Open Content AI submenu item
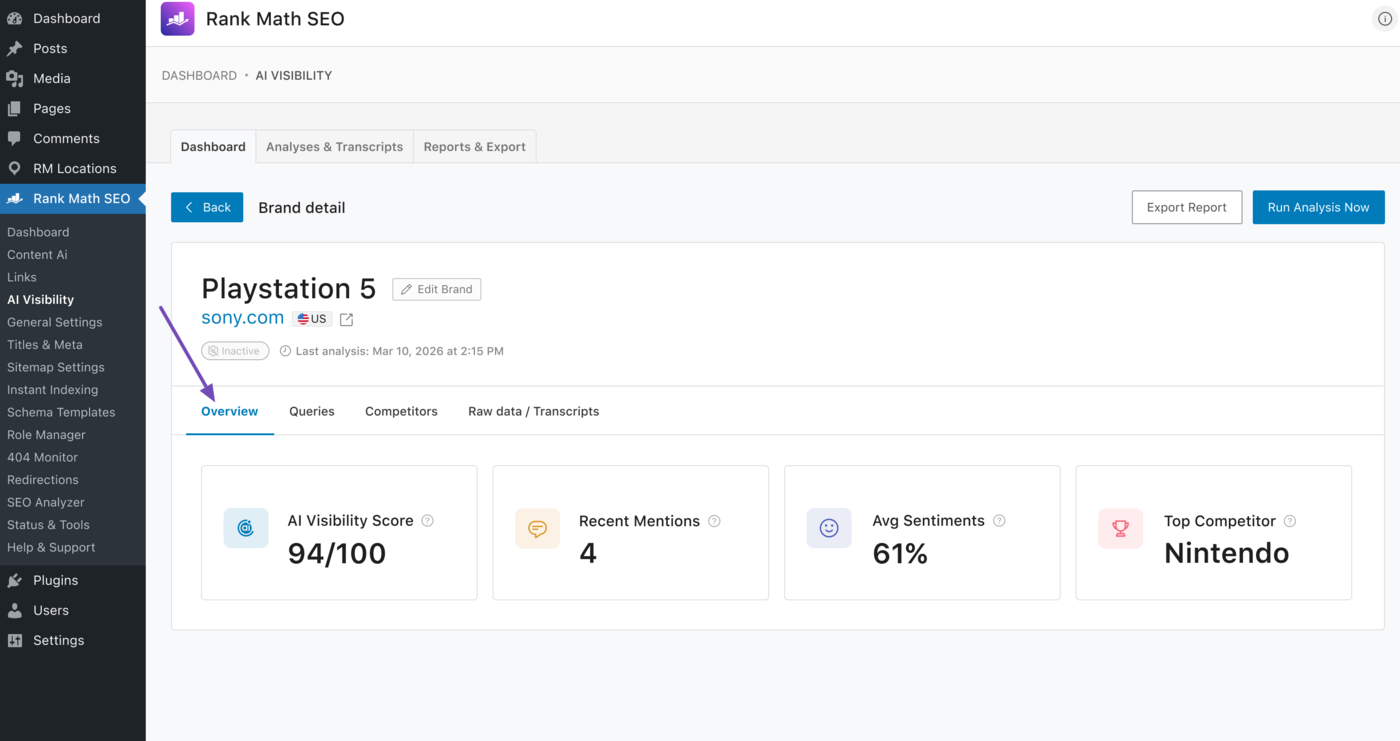Image resolution: width=1400 pixels, height=741 pixels. (37, 254)
